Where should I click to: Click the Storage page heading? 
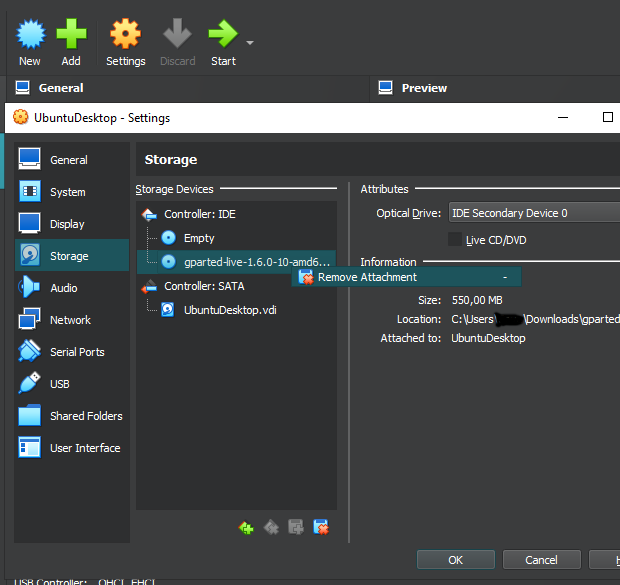171,159
